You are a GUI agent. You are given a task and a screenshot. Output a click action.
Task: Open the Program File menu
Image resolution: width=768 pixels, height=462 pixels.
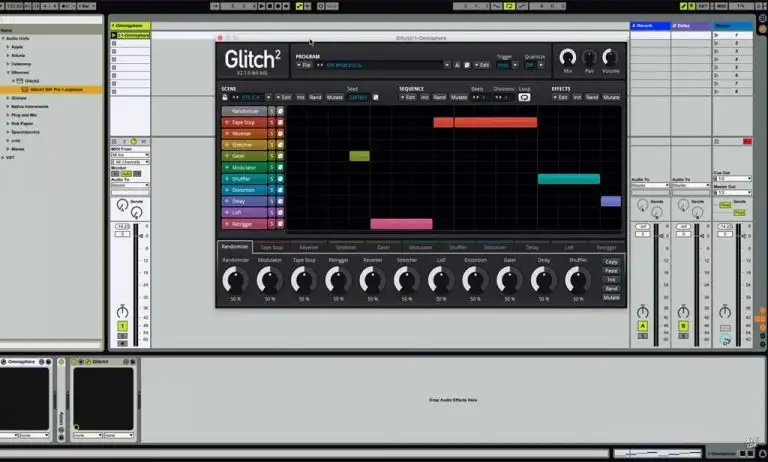click(304, 65)
